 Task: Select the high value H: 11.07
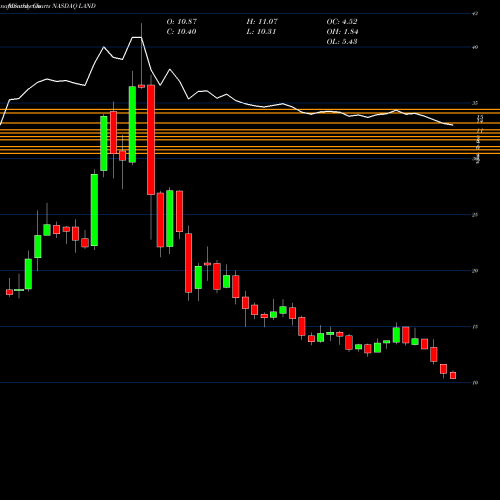tap(262, 22)
